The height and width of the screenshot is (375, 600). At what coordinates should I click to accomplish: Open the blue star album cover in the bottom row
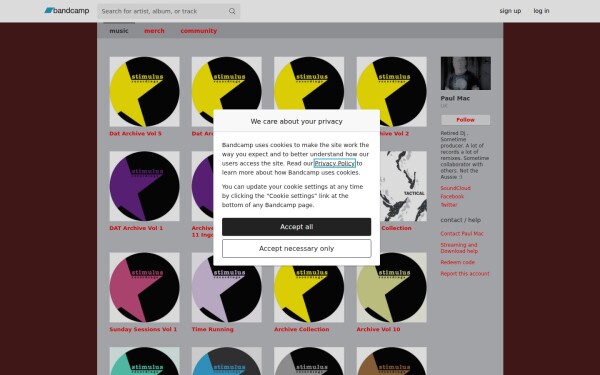[x=227, y=361]
